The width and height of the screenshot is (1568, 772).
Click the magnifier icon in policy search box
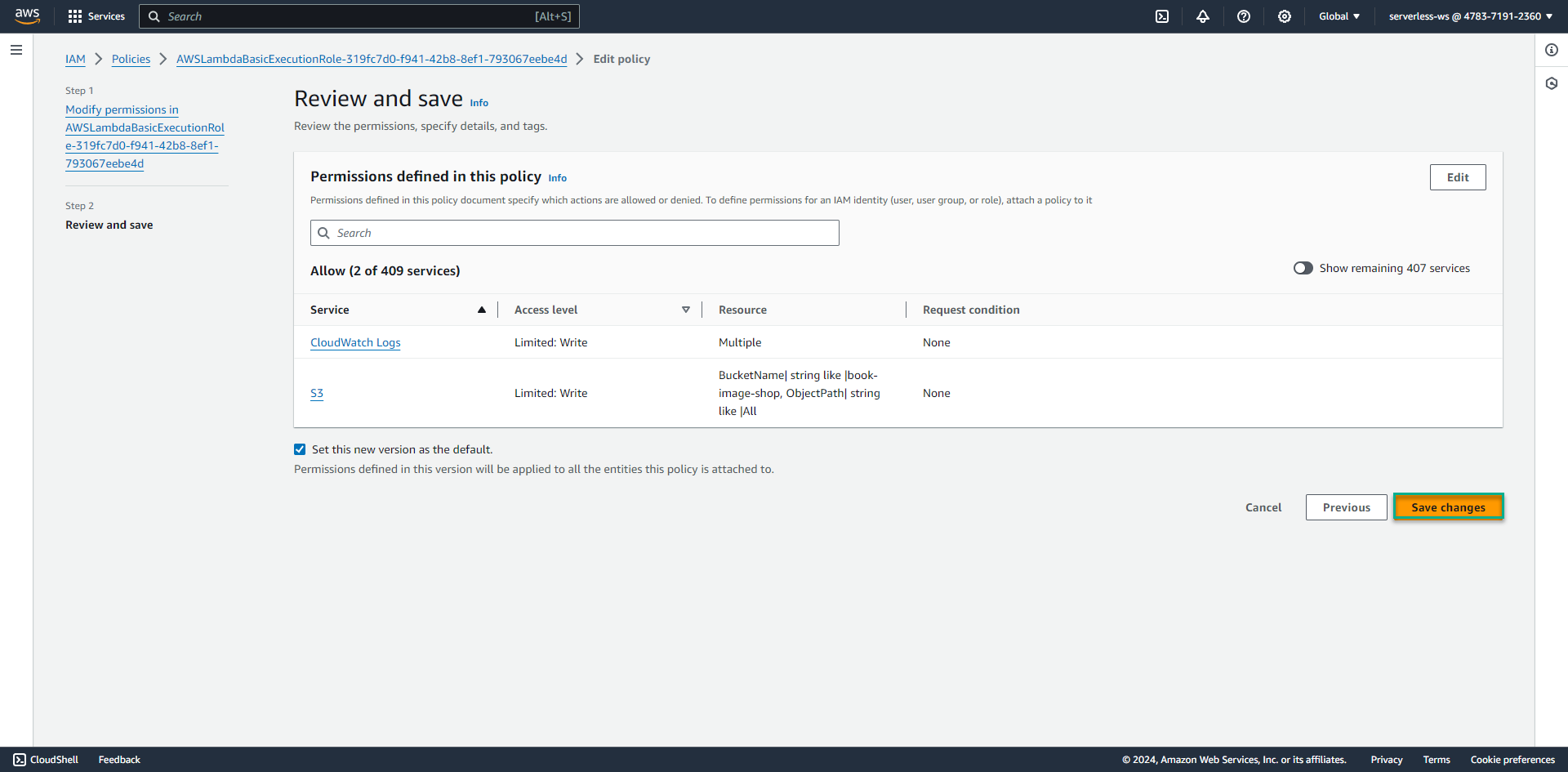click(324, 233)
